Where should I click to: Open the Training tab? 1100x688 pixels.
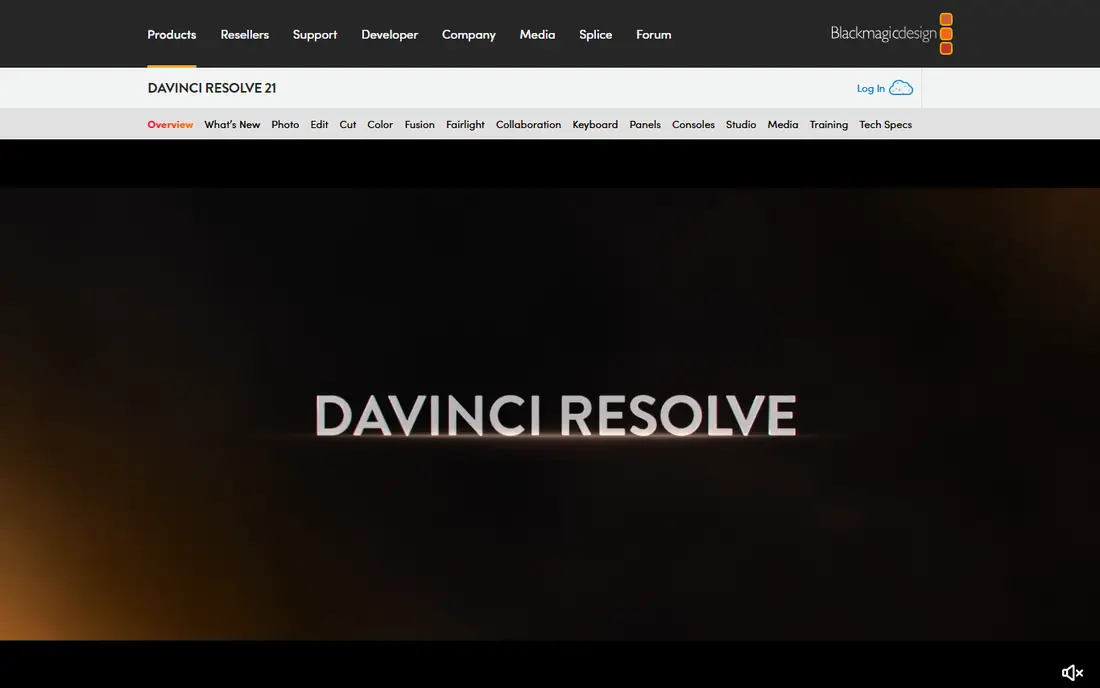click(x=829, y=124)
